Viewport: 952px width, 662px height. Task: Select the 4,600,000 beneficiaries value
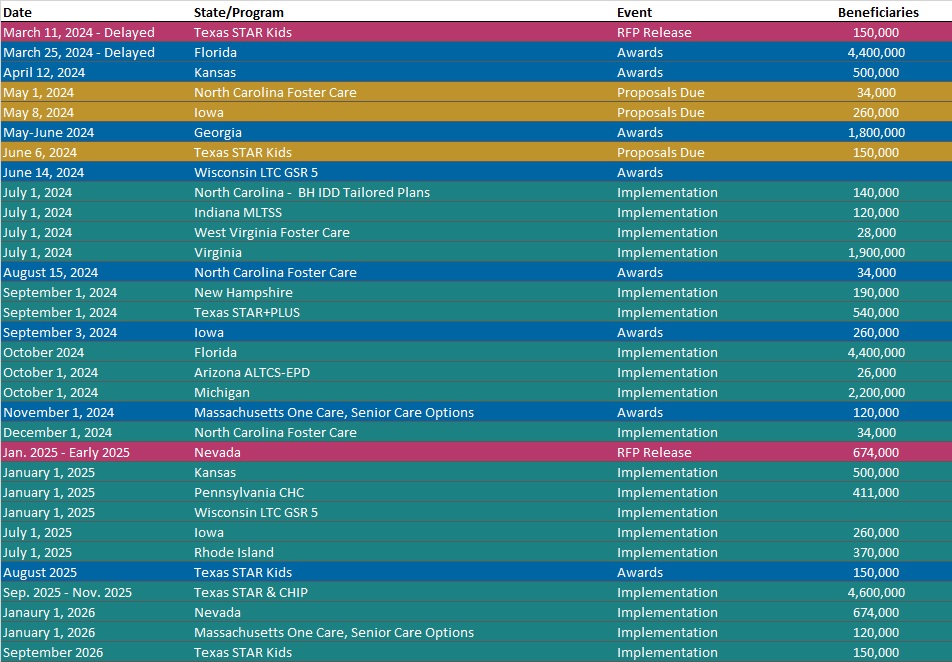pos(876,592)
